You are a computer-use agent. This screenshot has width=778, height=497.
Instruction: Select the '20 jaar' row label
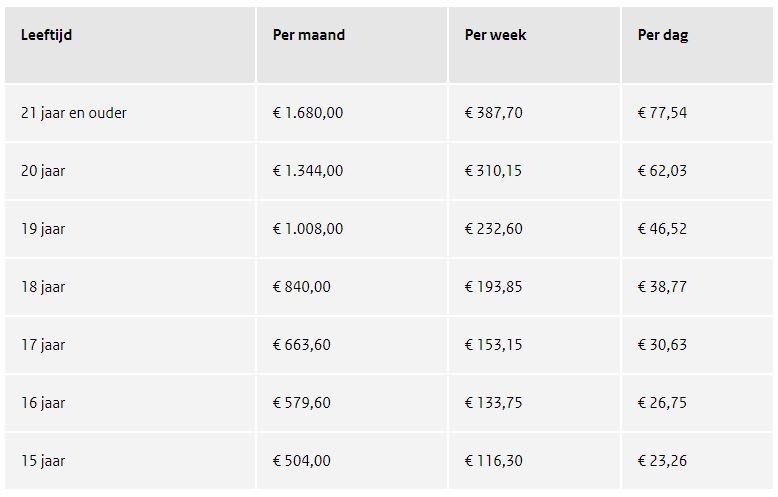(x=43, y=171)
